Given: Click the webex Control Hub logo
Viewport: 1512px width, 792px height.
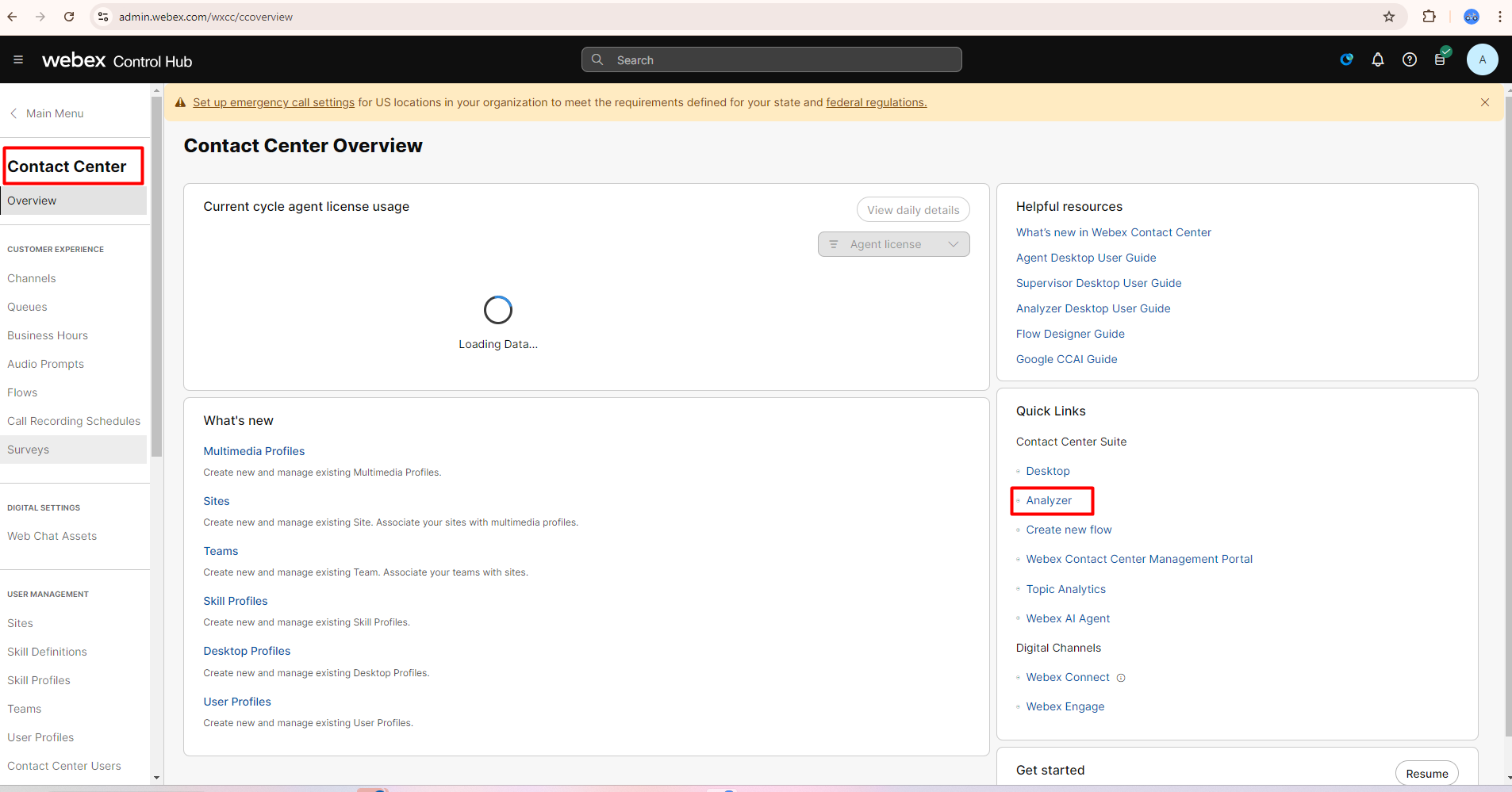Looking at the screenshot, I should [117, 60].
